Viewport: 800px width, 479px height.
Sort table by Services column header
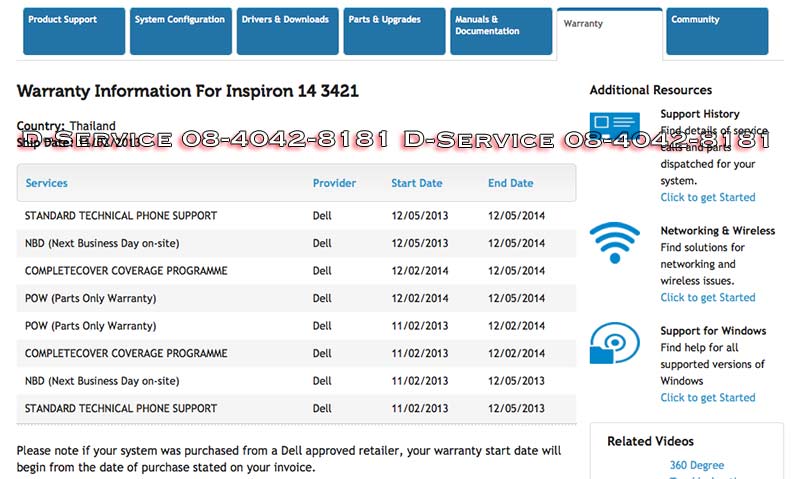coord(46,183)
